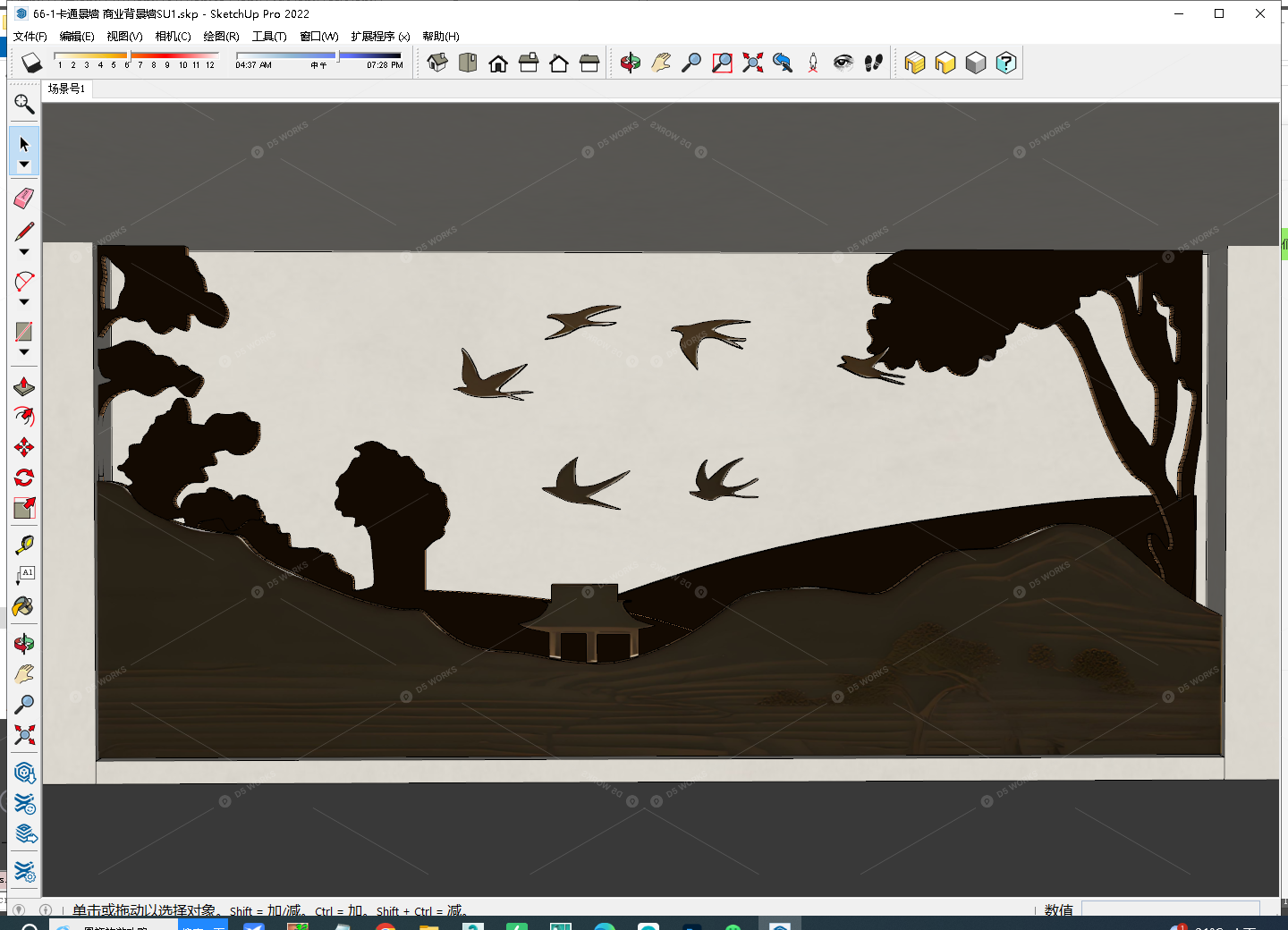Select Zoom Window tool

point(722,63)
